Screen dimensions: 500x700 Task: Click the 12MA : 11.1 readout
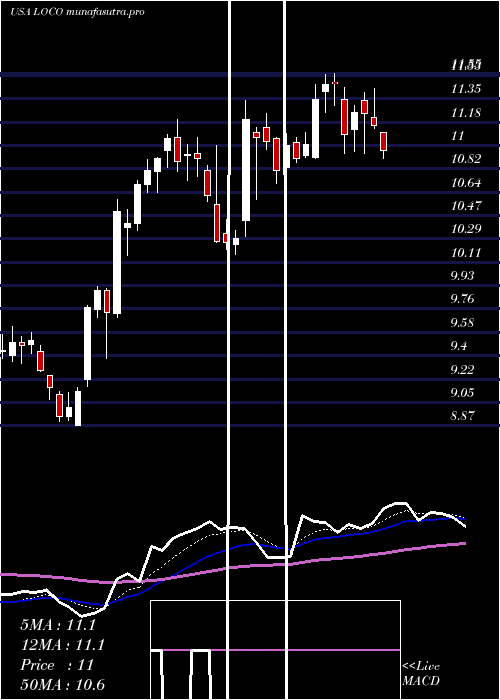[63, 645]
